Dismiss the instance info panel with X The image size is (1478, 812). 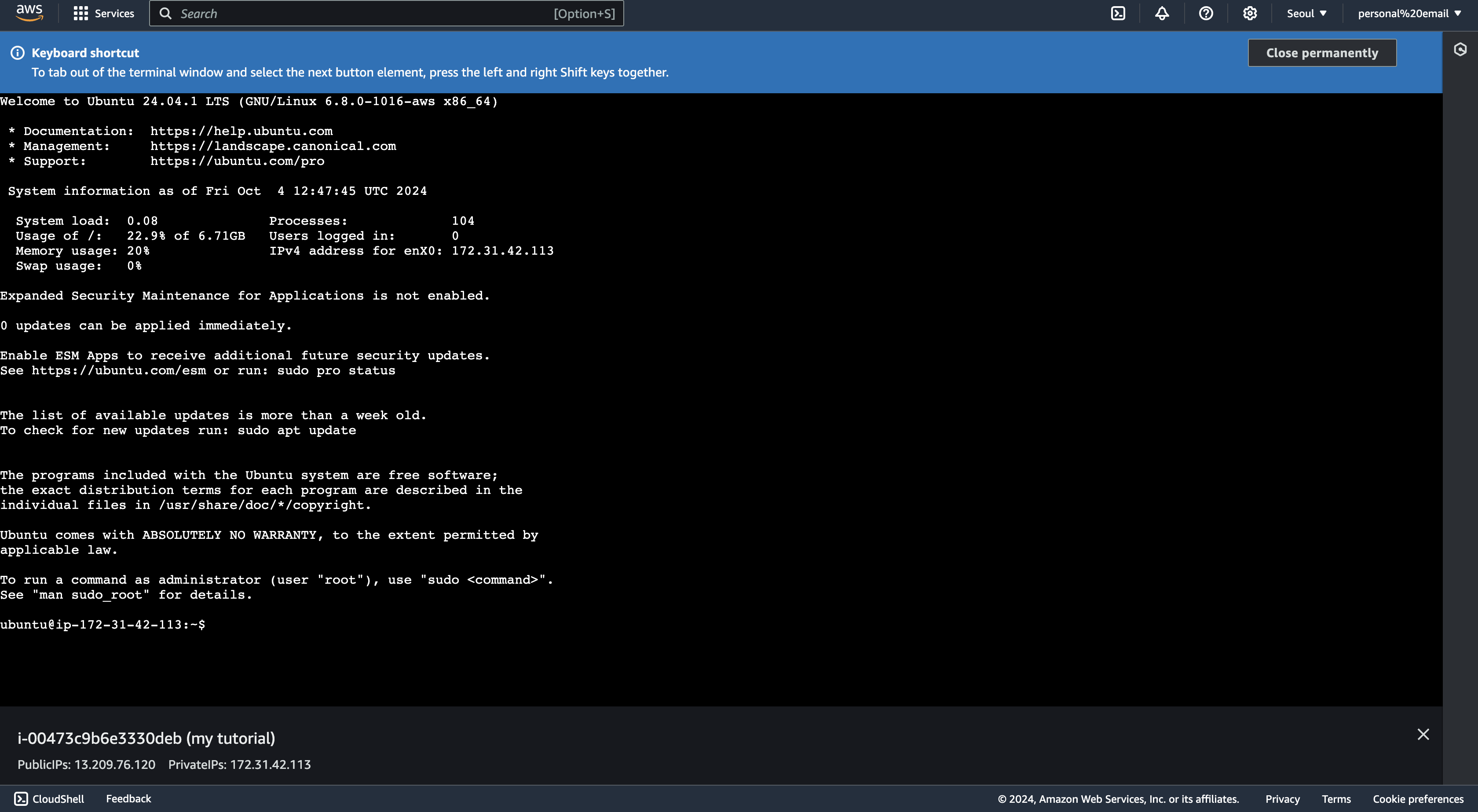click(1423, 735)
